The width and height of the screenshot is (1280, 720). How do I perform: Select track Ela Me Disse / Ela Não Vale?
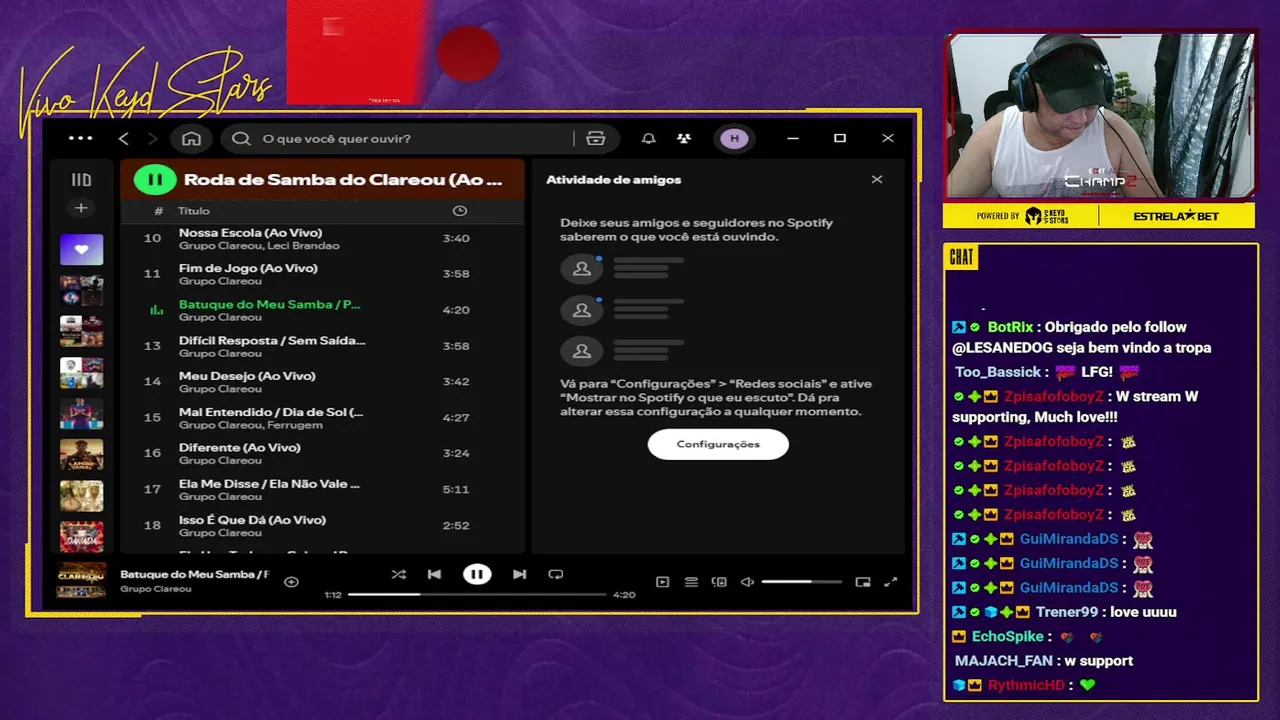[x=322, y=490]
